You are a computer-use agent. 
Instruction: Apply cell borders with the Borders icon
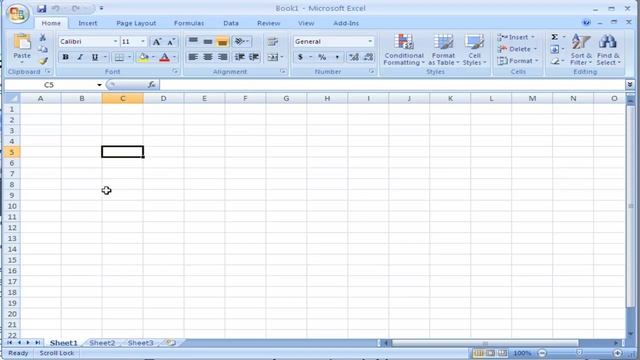(119, 57)
